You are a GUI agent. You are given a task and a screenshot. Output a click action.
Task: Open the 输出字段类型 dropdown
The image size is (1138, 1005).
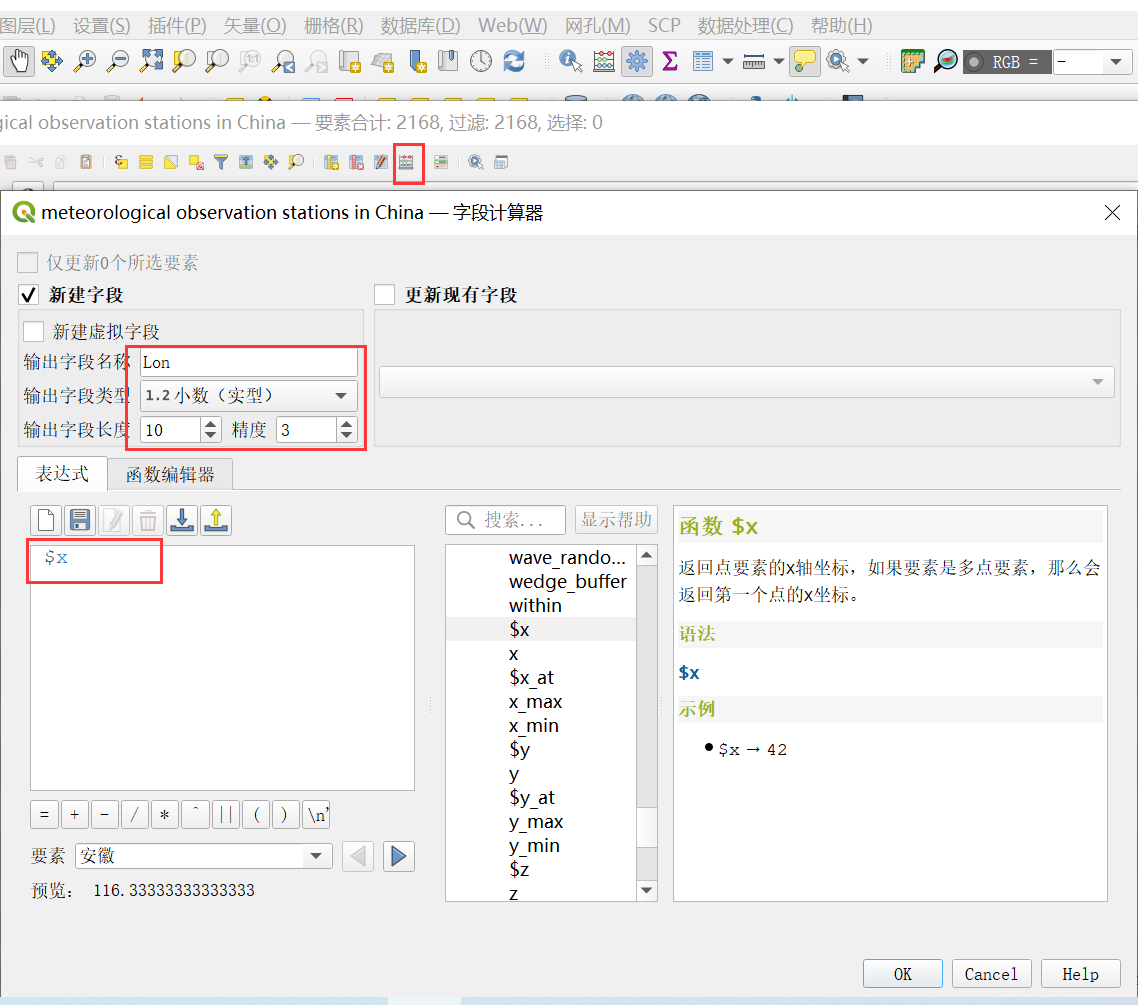[x=248, y=395]
